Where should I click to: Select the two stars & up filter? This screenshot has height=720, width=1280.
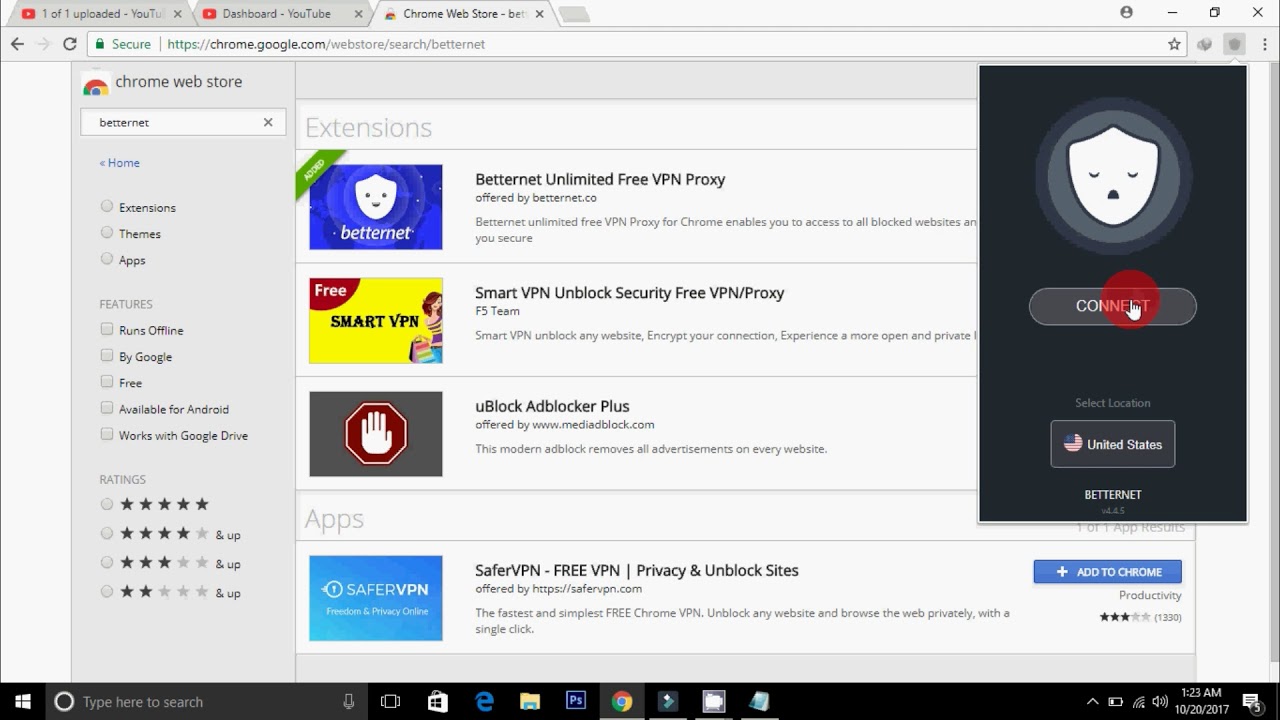(x=107, y=592)
